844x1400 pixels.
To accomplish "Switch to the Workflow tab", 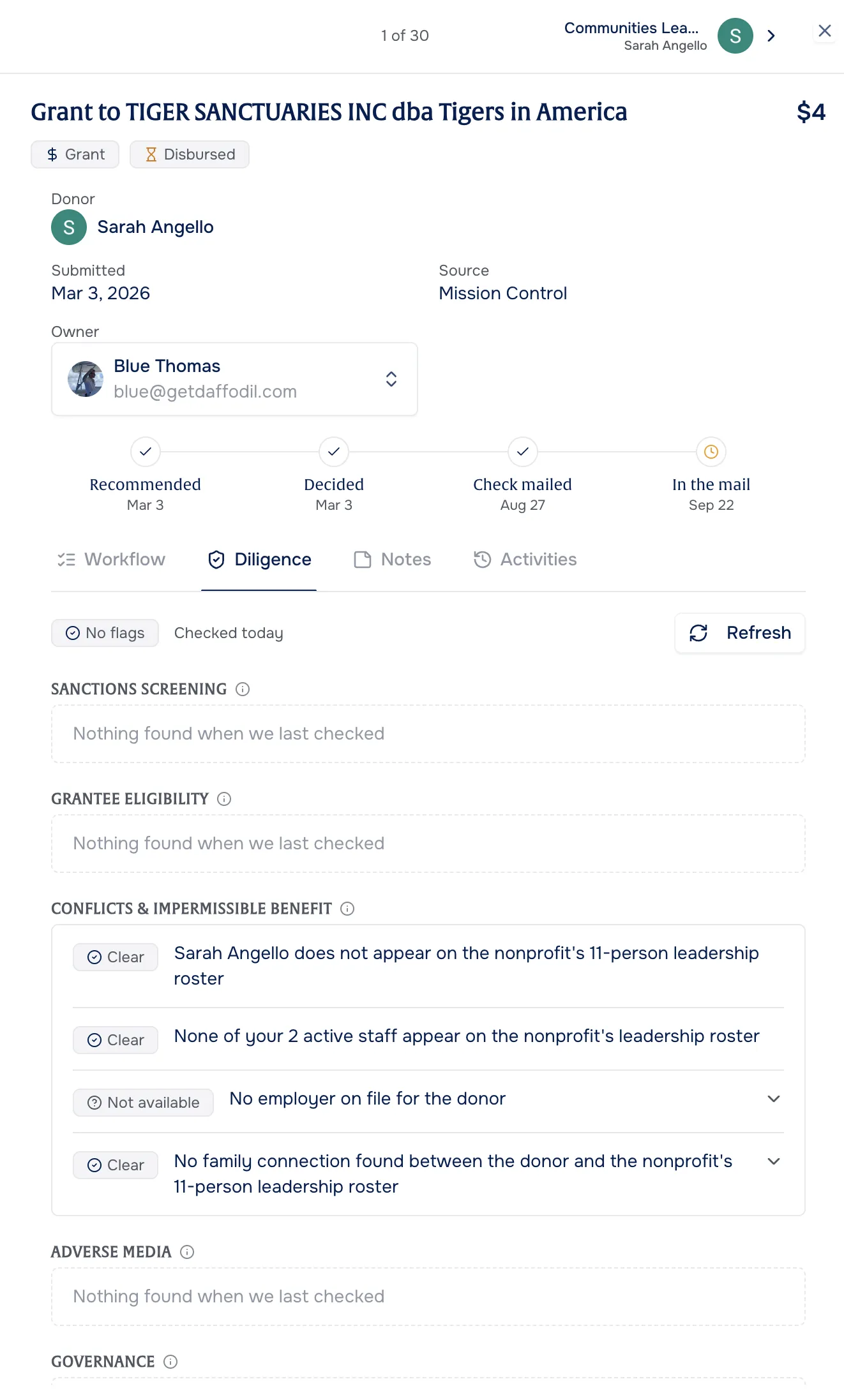I will point(111,560).
